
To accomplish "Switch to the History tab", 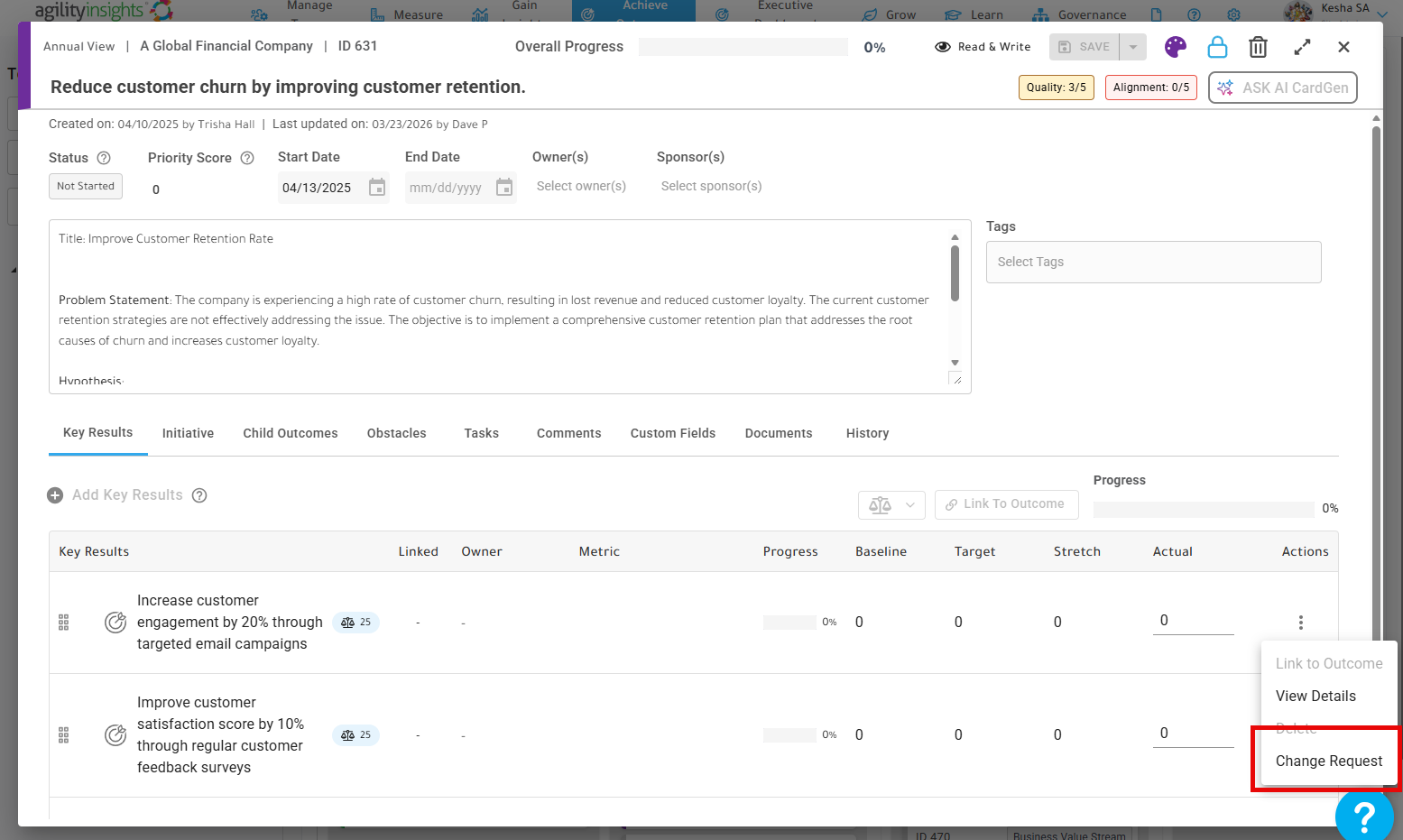I will [867, 433].
